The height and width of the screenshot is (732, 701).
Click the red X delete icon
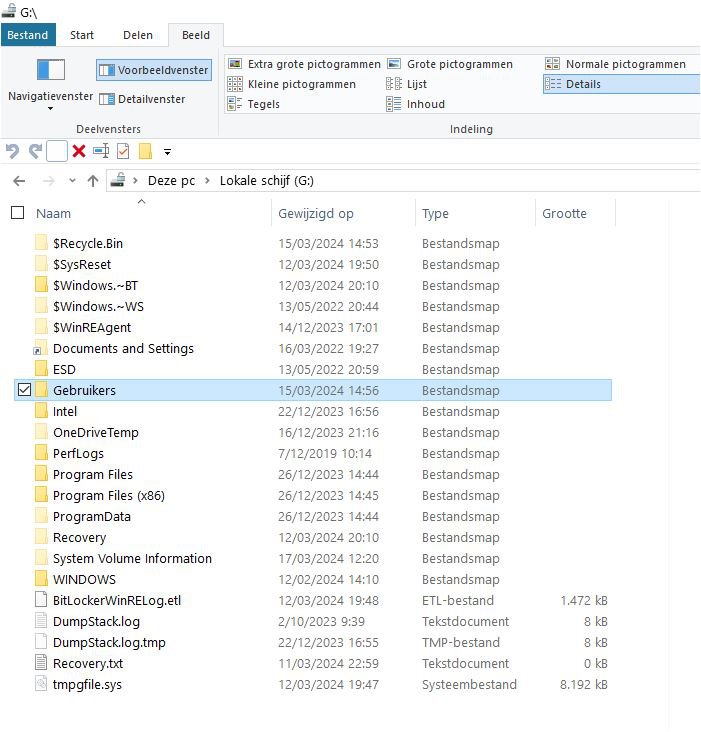(79, 151)
